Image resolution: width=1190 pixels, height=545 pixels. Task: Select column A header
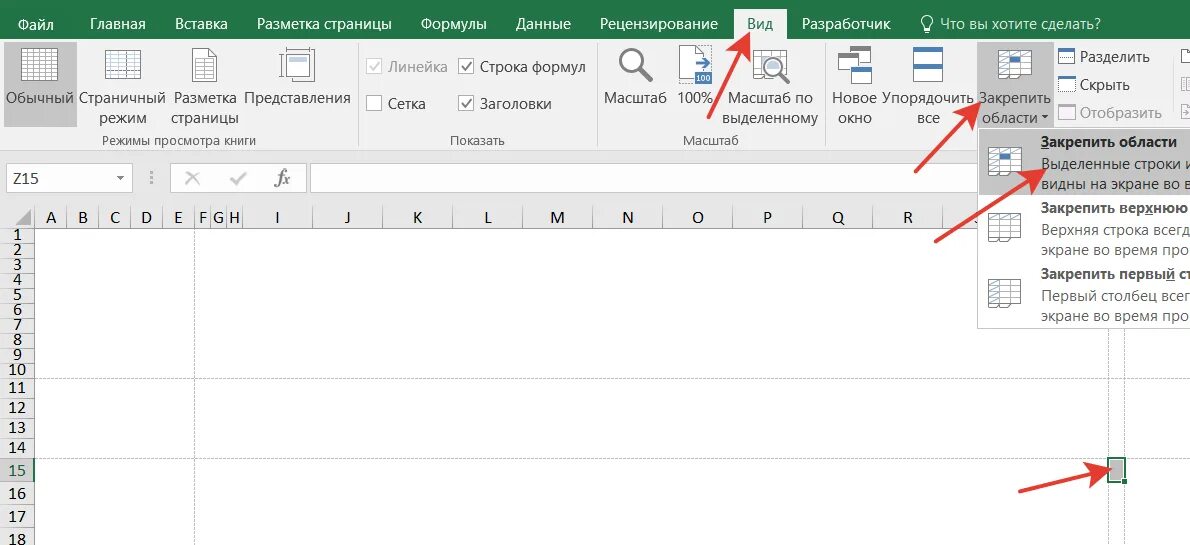point(51,218)
